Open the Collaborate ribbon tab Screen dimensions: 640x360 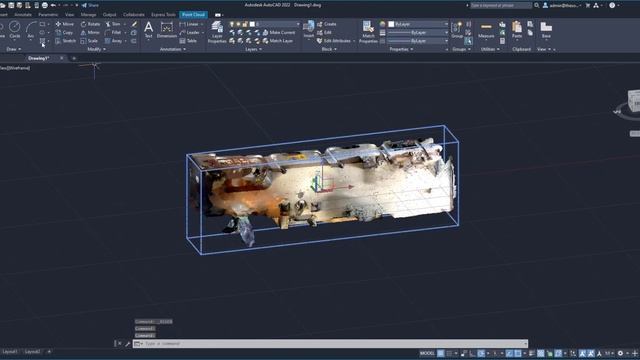(x=134, y=15)
